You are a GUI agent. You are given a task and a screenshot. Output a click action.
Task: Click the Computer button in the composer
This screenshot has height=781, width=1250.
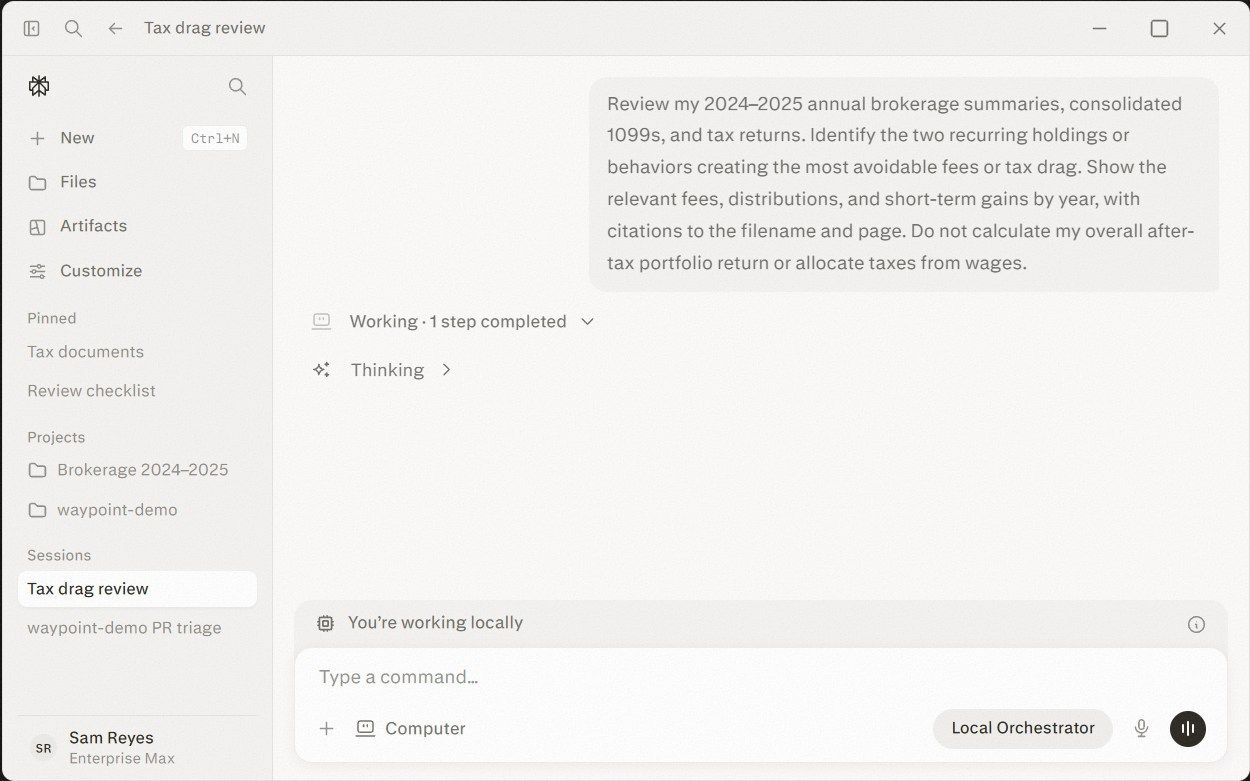click(x=411, y=729)
